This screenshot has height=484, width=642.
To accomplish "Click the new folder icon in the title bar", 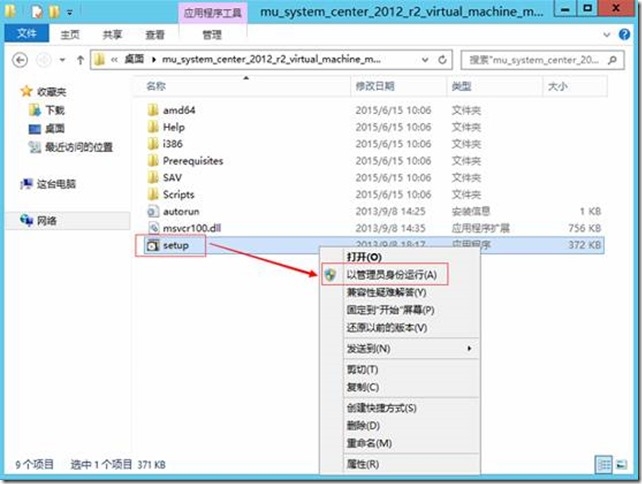I will coord(54,12).
